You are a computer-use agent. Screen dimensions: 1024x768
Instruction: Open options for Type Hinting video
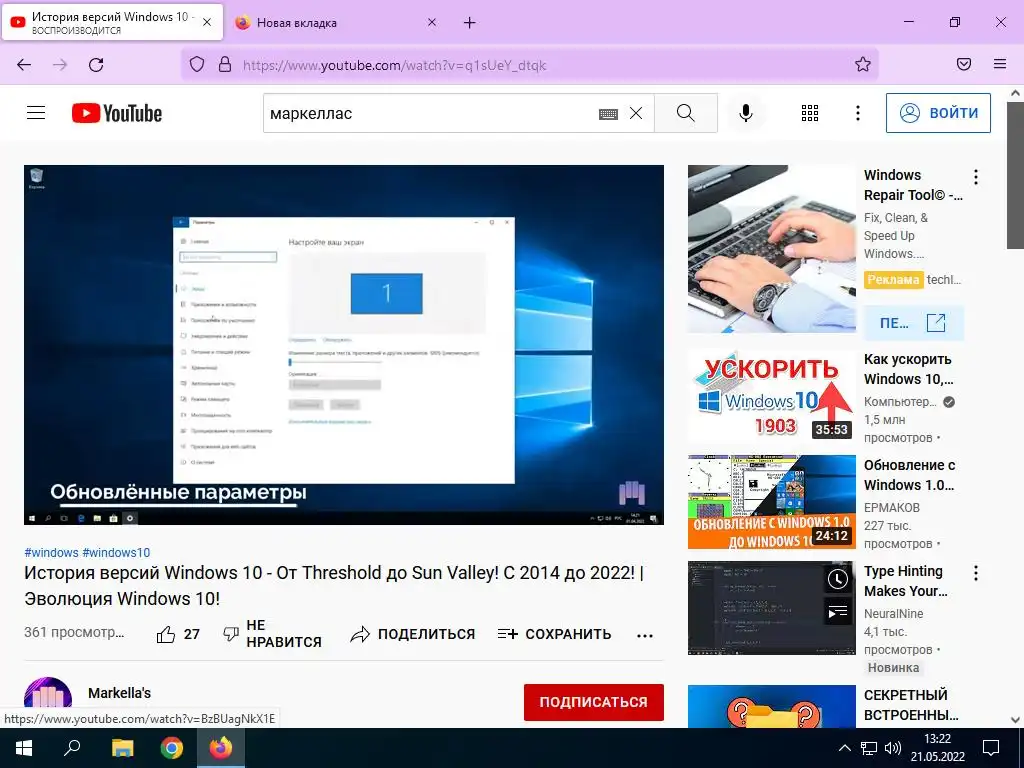point(976,573)
